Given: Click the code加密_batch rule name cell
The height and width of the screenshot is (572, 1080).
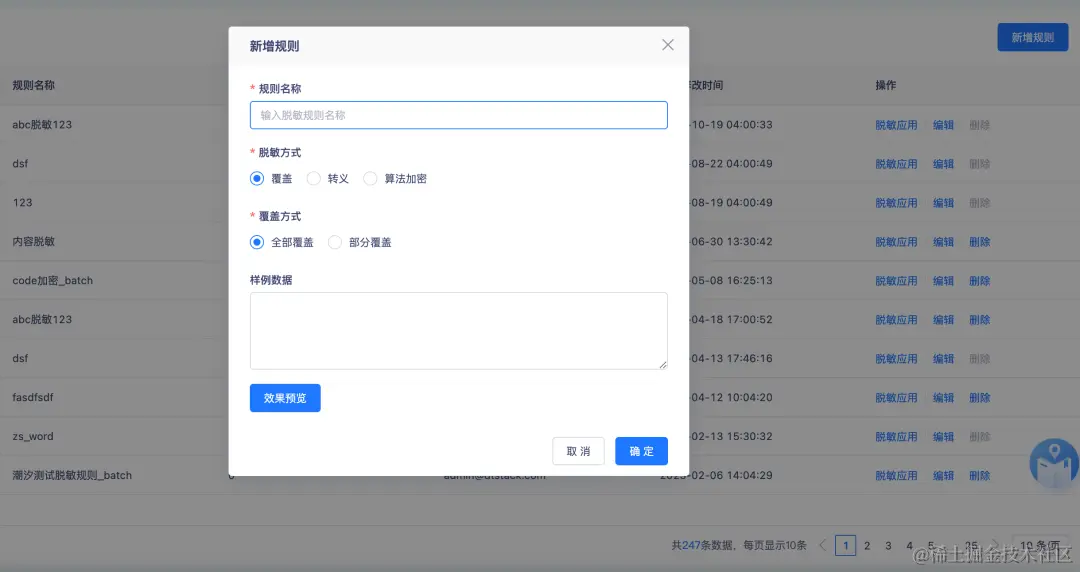Looking at the screenshot, I should 52,280.
